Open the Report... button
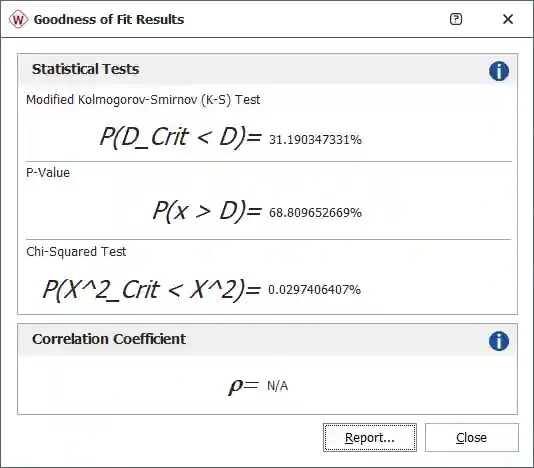Image resolution: width=534 pixels, height=468 pixels. pos(370,438)
